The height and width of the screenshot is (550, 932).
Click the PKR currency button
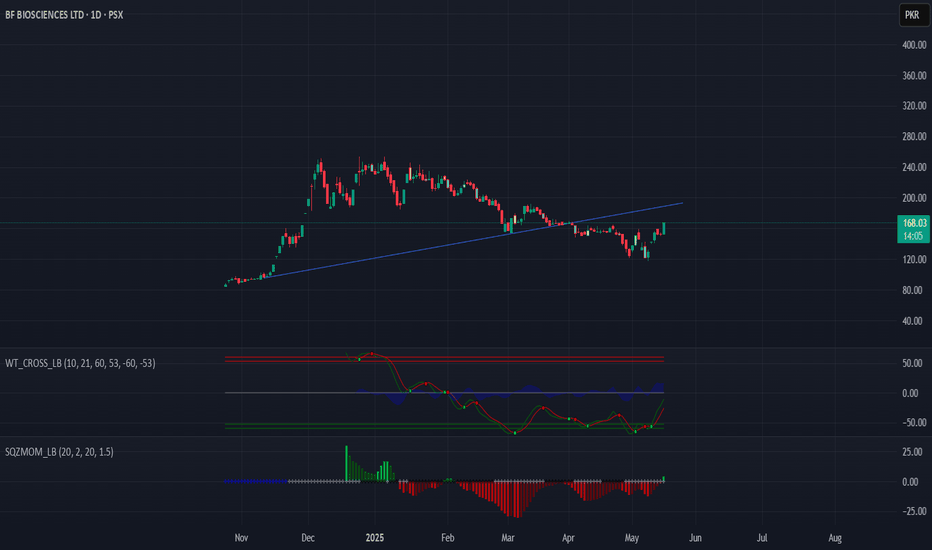pyautogui.click(x=913, y=15)
